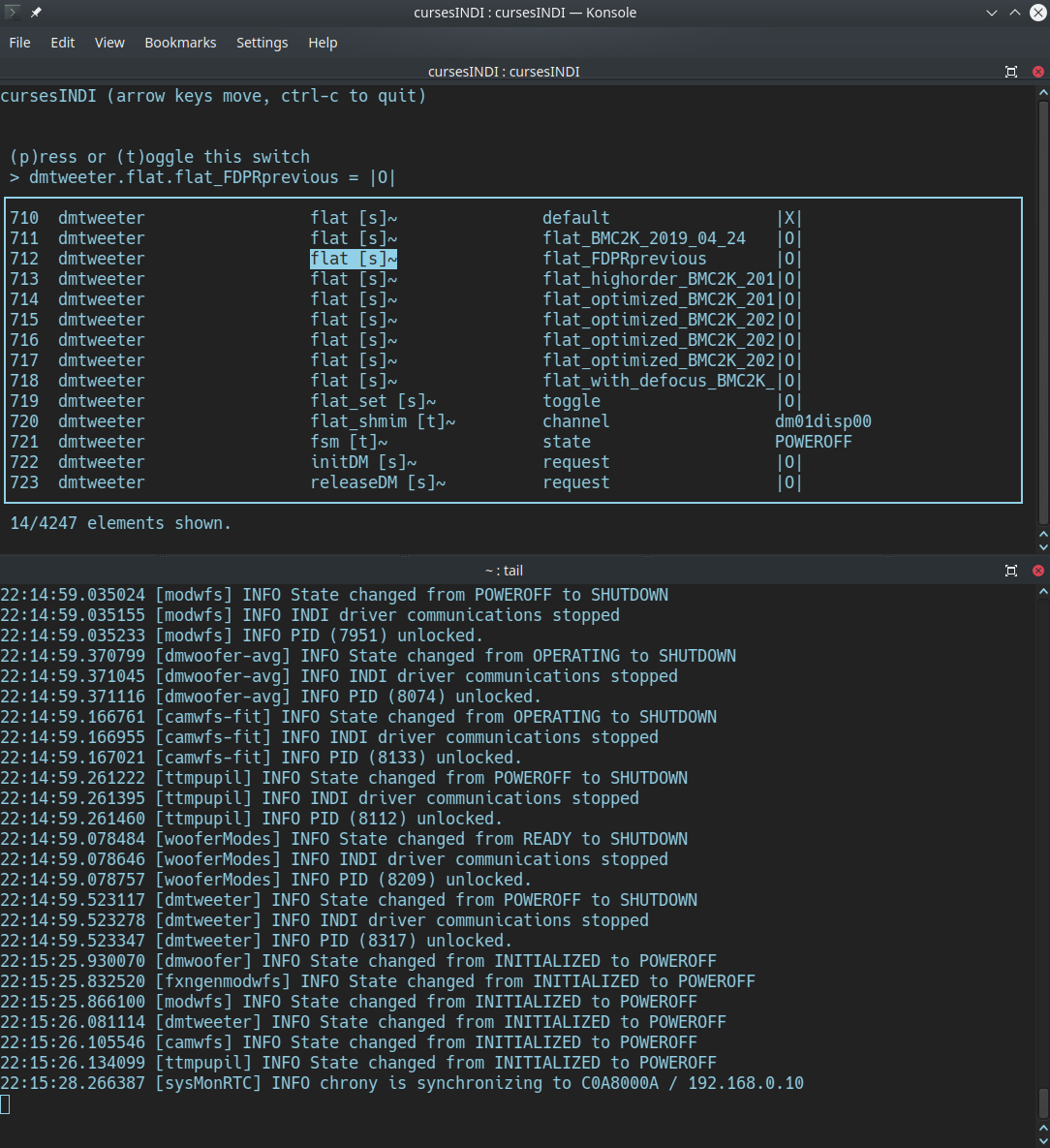1050x1148 pixels.
Task: Open the Edit menu
Action: coord(62,43)
